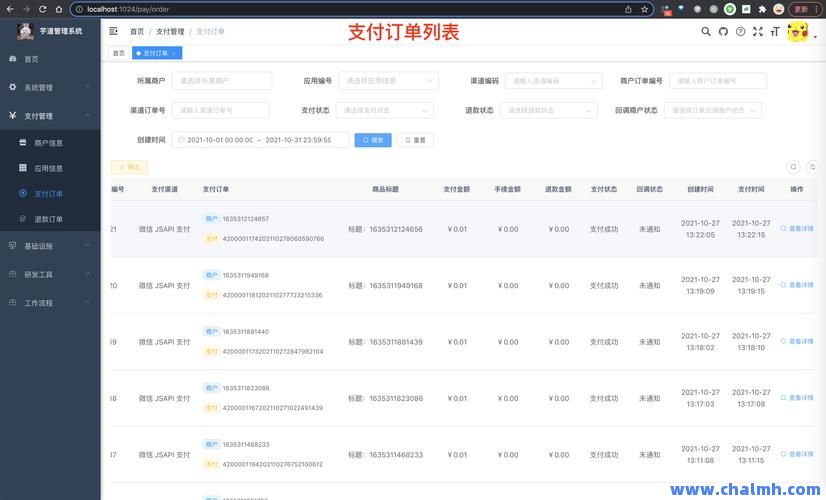Share the page from the address bar icon

[x=628, y=9]
